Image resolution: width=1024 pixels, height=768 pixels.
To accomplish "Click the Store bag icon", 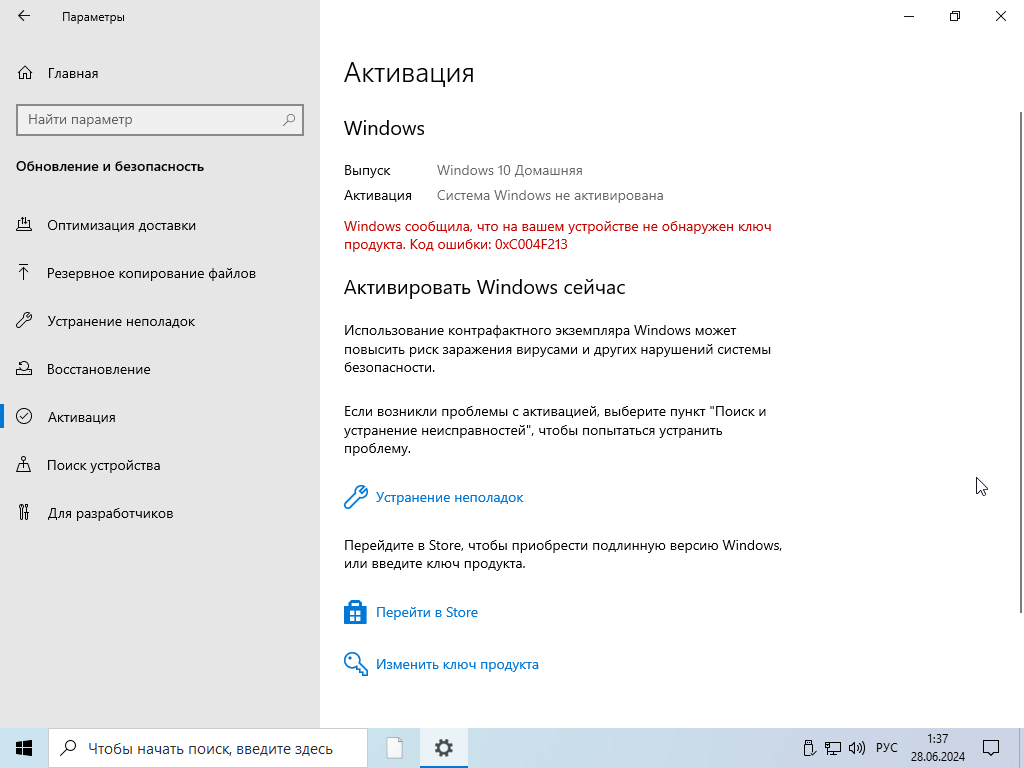I will [355, 612].
